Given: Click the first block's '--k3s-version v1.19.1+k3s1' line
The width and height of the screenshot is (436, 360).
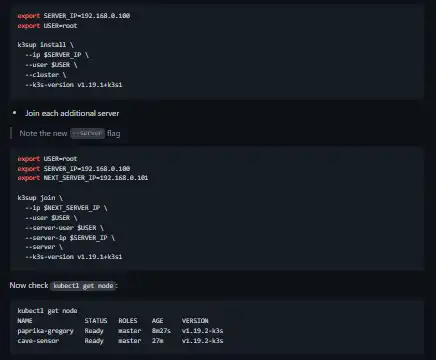Looking at the screenshot, I should point(74,85).
